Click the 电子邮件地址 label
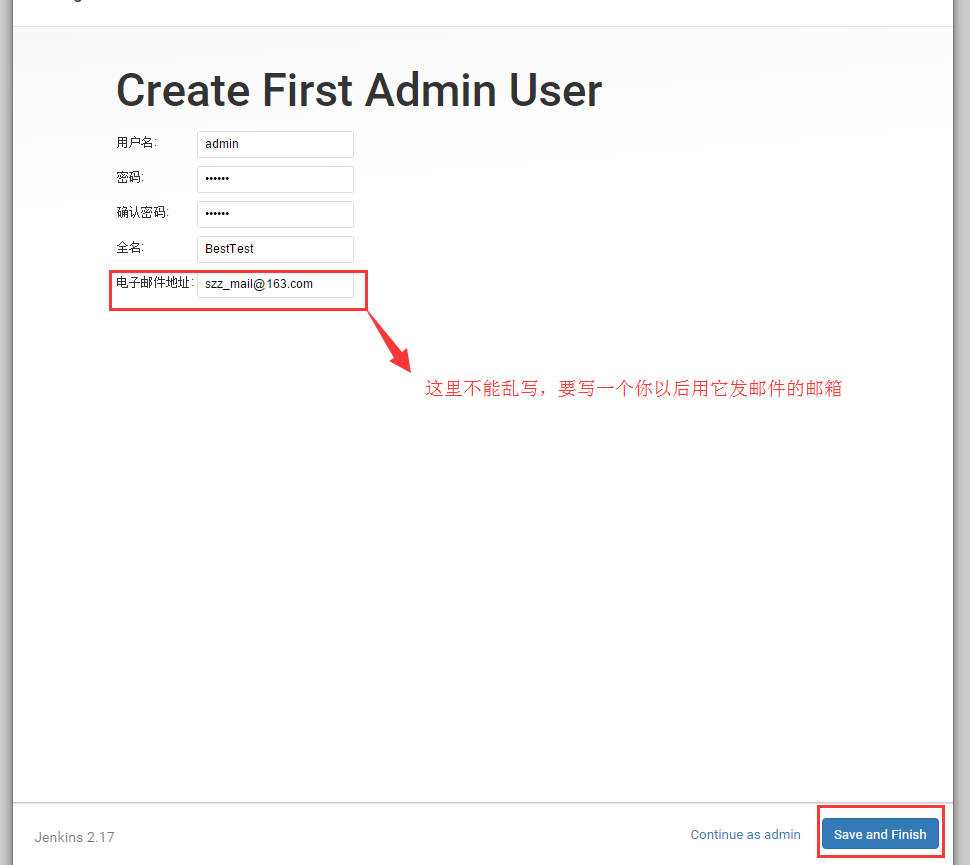Screen dimensions: 970x865 point(155,283)
